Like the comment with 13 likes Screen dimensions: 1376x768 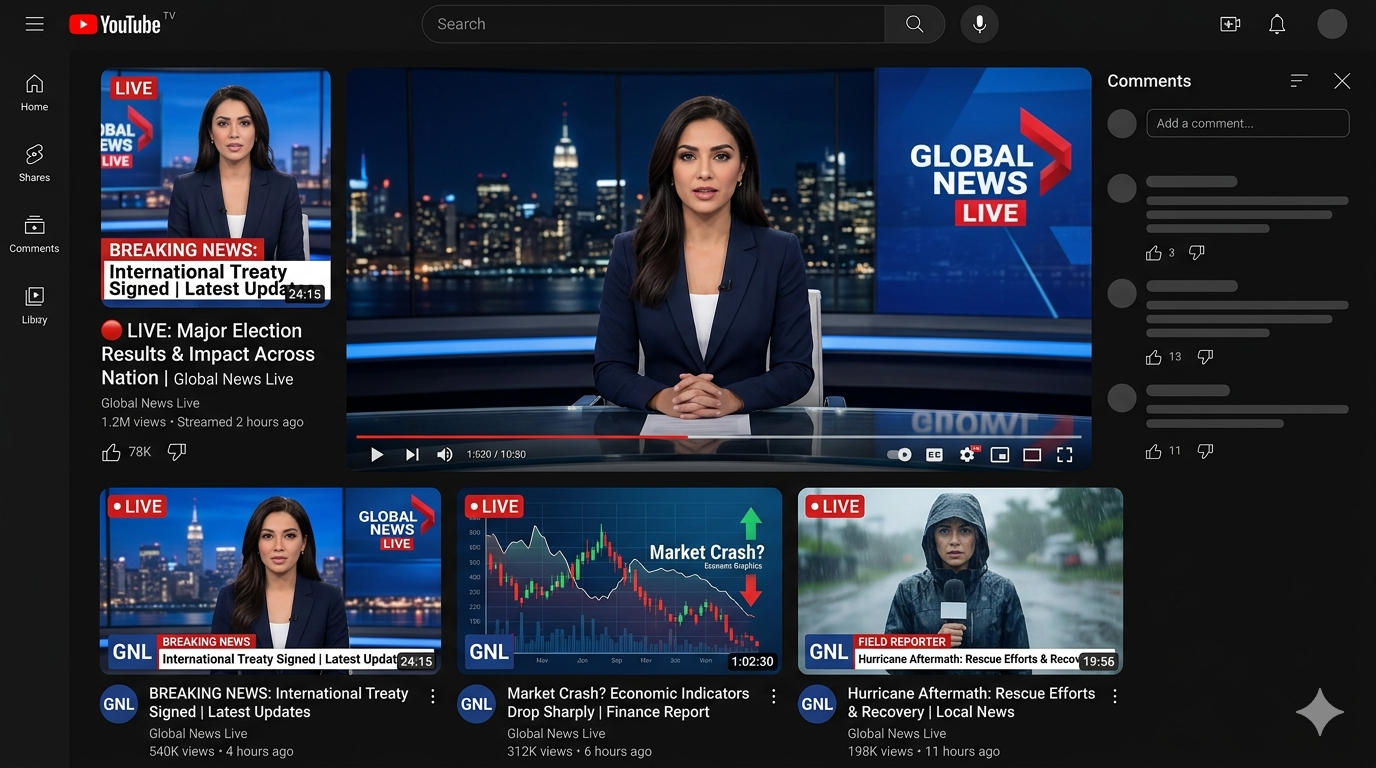tap(1153, 357)
